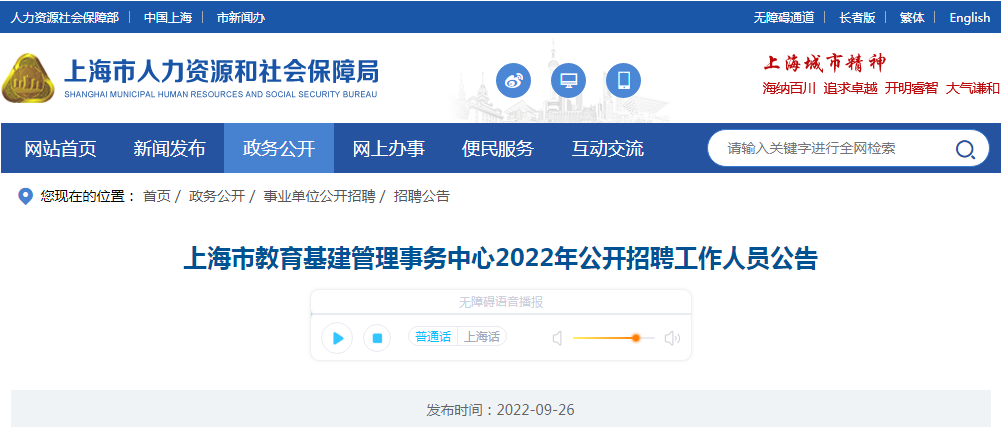Open the 网上办事 navigation tab
1001x427 pixels.
389,149
